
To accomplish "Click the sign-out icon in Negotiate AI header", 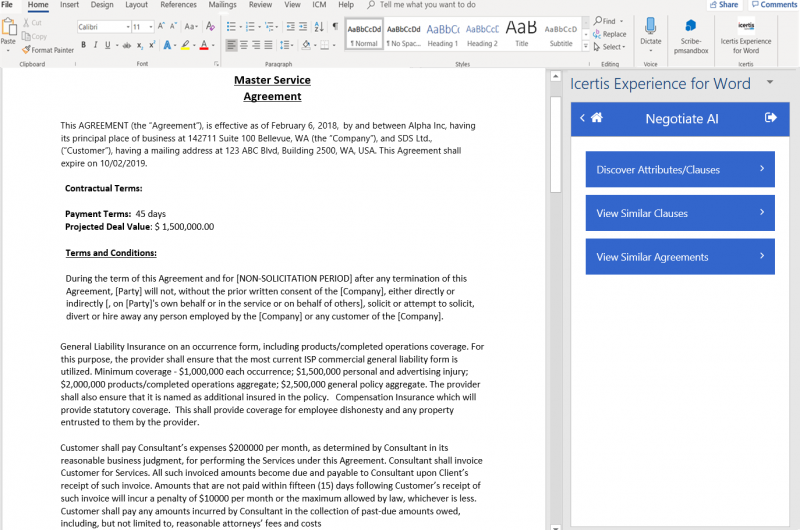I will coord(770,118).
